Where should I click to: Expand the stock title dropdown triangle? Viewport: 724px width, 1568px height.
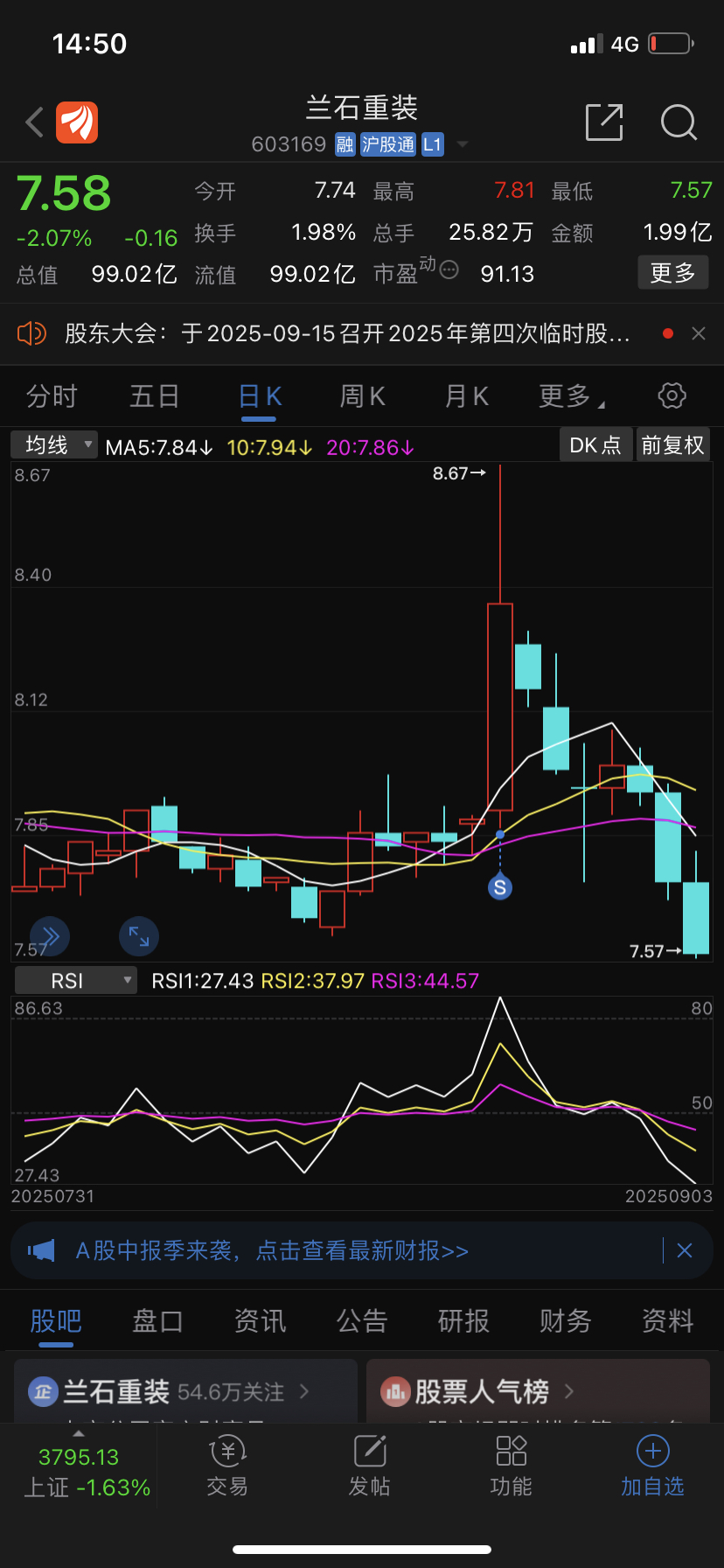coord(463,144)
